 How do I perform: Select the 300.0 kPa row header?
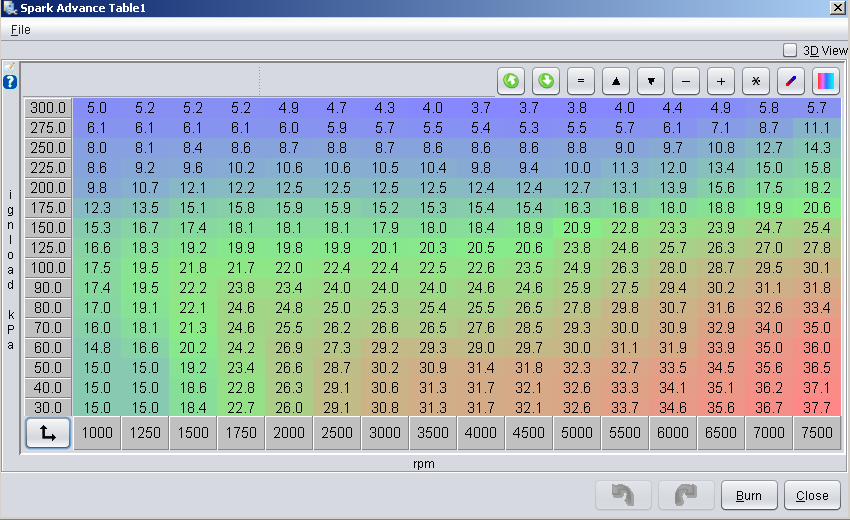(x=47, y=108)
